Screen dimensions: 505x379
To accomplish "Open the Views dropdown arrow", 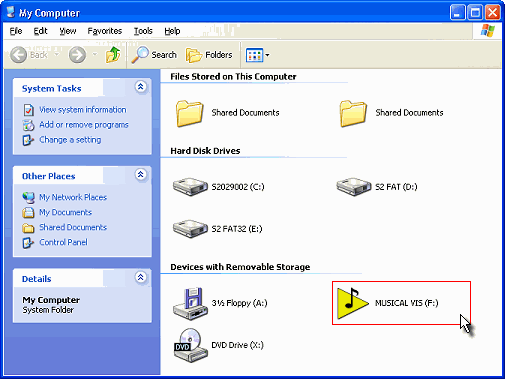I will (x=267, y=55).
